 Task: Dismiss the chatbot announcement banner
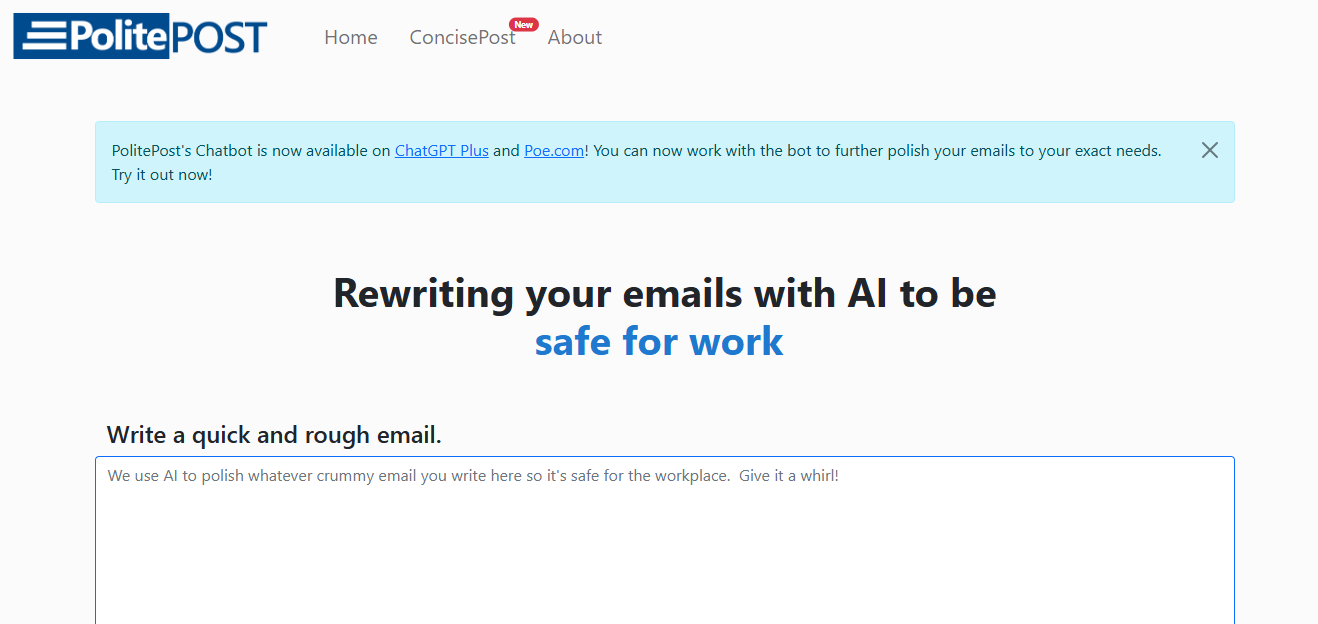(x=1210, y=150)
